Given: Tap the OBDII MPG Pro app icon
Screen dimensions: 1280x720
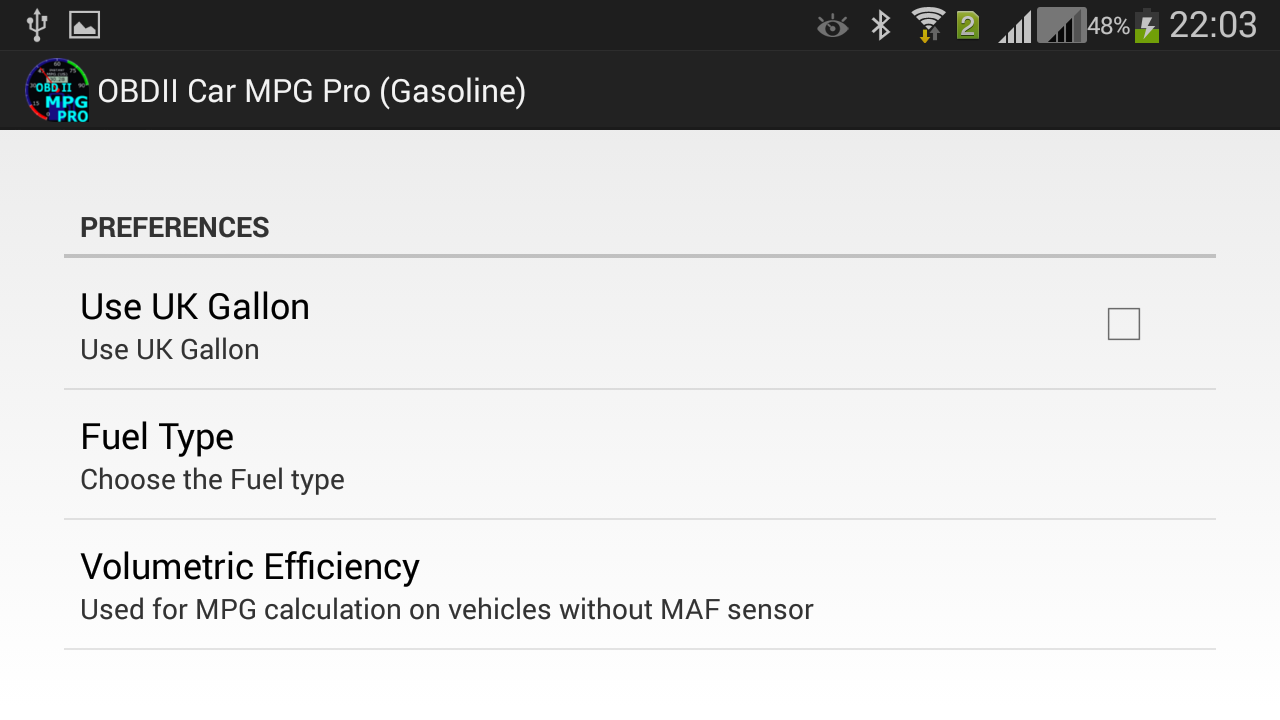Looking at the screenshot, I should [57, 91].
